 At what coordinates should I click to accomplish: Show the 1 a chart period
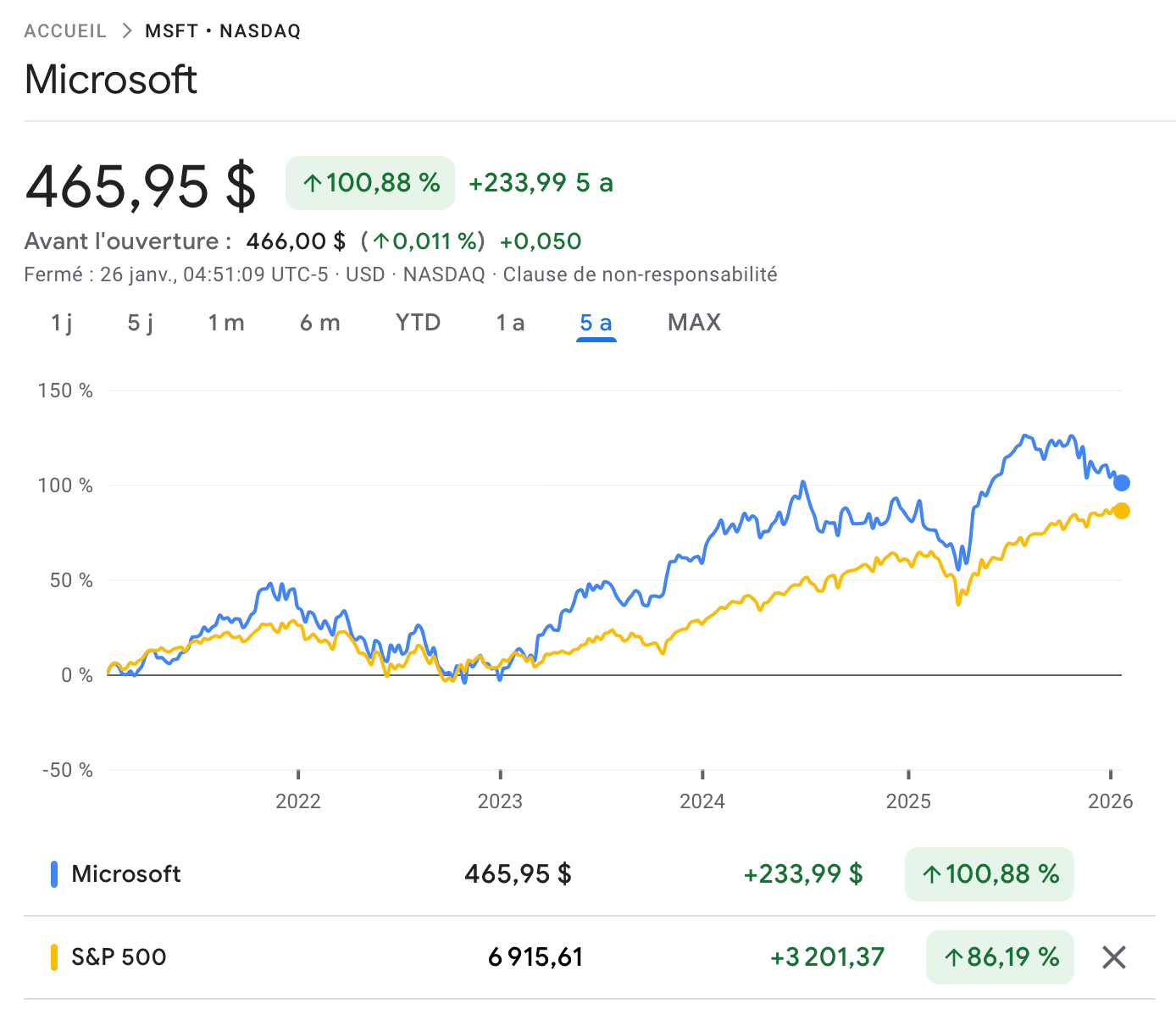pyautogui.click(x=510, y=323)
